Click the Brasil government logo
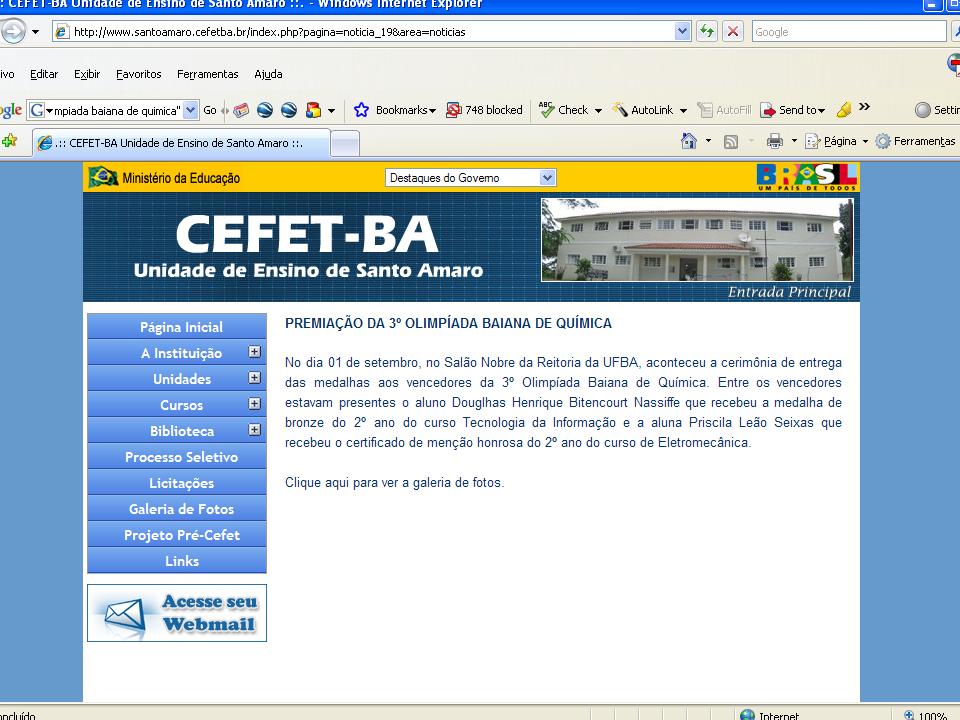 tap(806, 177)
